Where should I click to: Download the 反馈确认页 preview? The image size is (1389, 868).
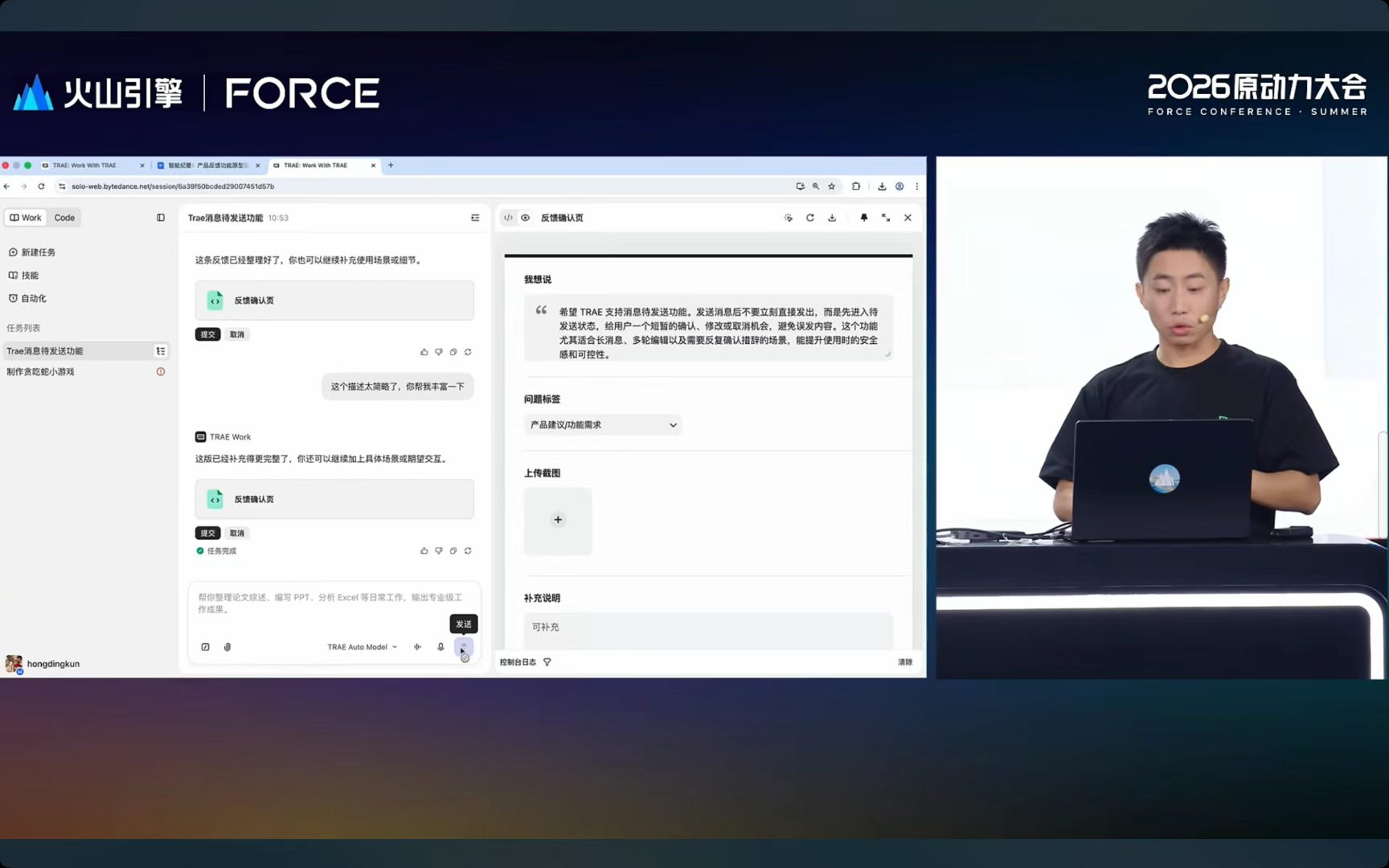pyautogui.click(x=832, y=218)
